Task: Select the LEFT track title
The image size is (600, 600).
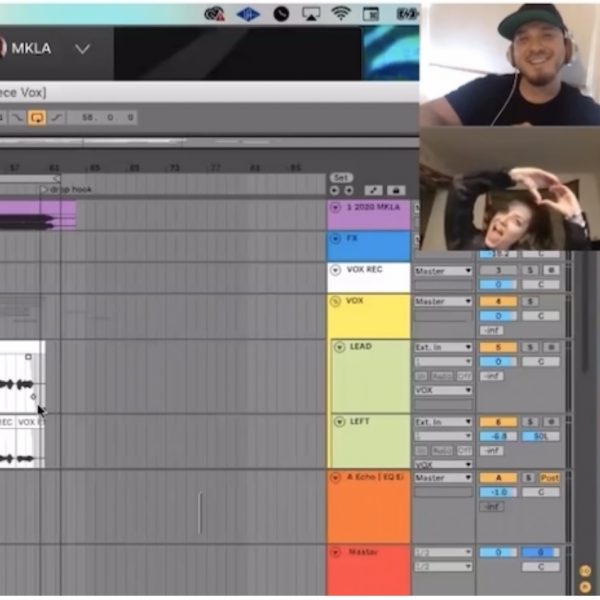Action: (x=359, y=421)
